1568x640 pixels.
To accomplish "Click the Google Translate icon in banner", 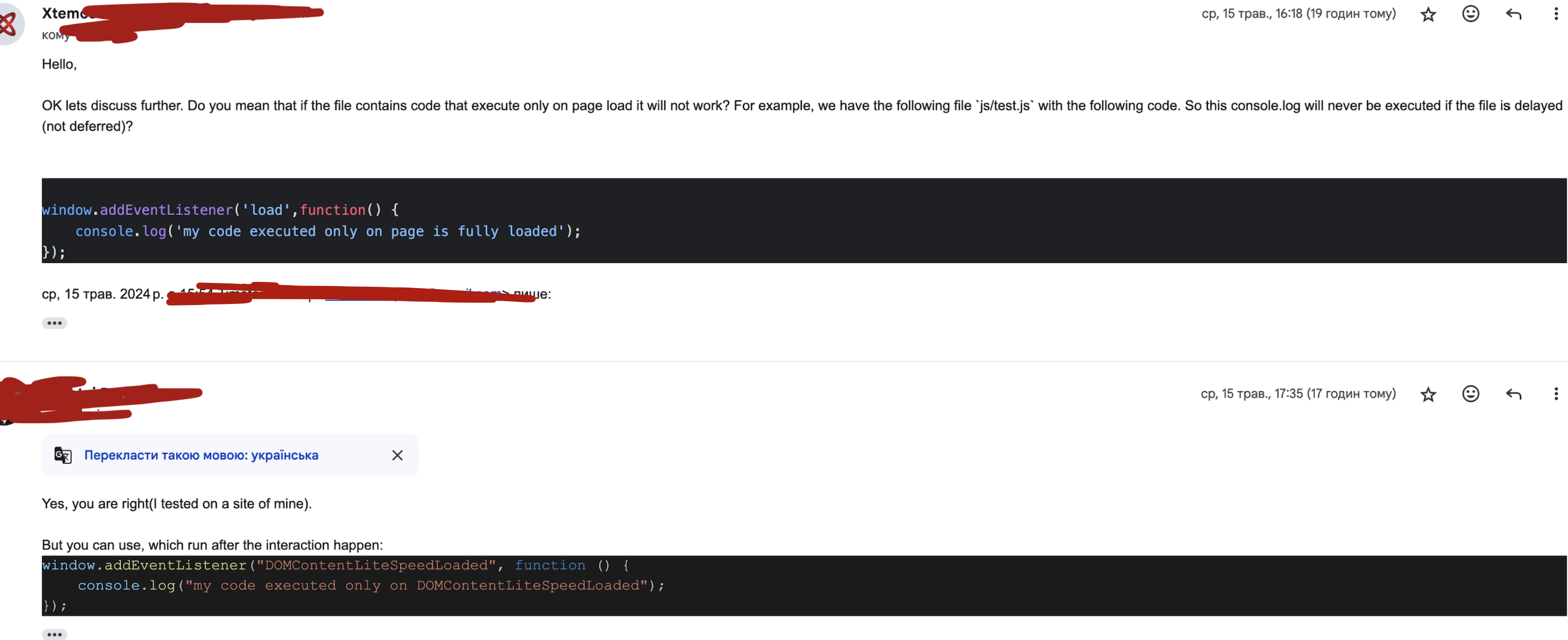I will tap(62, 455).
